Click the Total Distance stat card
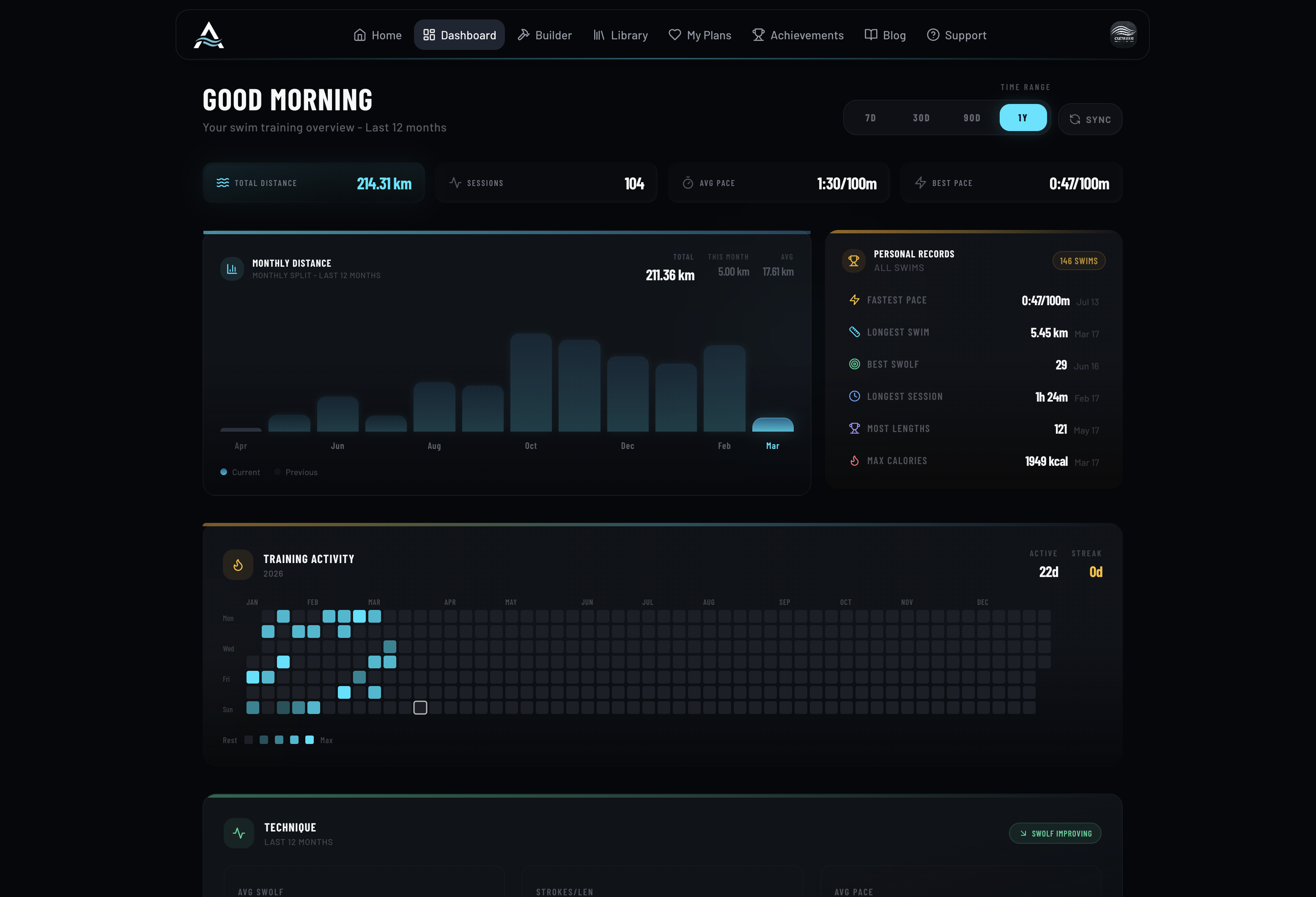Image resolution: width=1316 pixels, height=897 pixels. point(314,183)
